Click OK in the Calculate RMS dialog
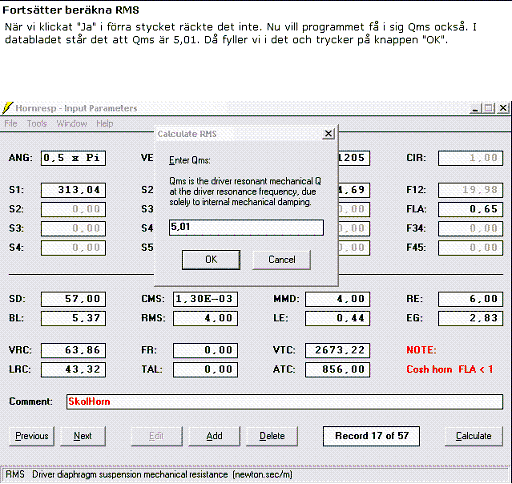This screenshot has height=484, width=512. [x=211, y=260]
